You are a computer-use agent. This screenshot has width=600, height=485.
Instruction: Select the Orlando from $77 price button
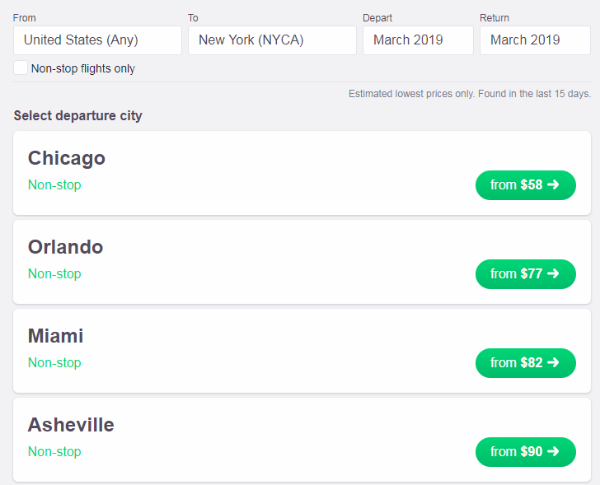click(525, 274)
